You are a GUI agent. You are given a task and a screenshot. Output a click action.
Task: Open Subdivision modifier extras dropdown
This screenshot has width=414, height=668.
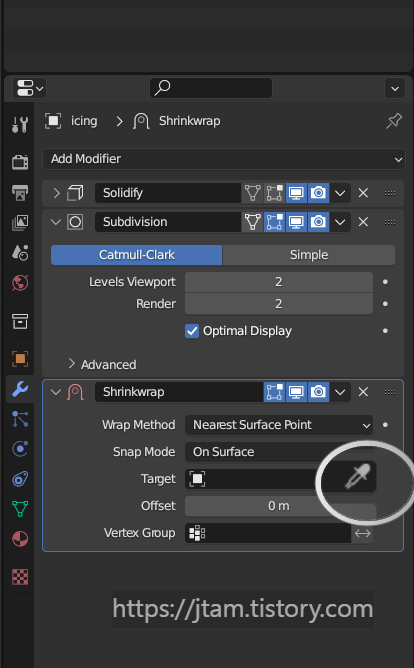340,222
